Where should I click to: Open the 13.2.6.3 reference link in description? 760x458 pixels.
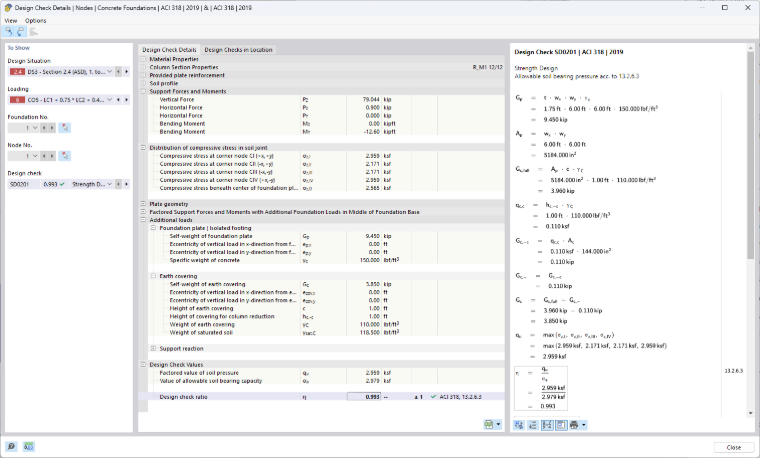click(x=629, y=77)
